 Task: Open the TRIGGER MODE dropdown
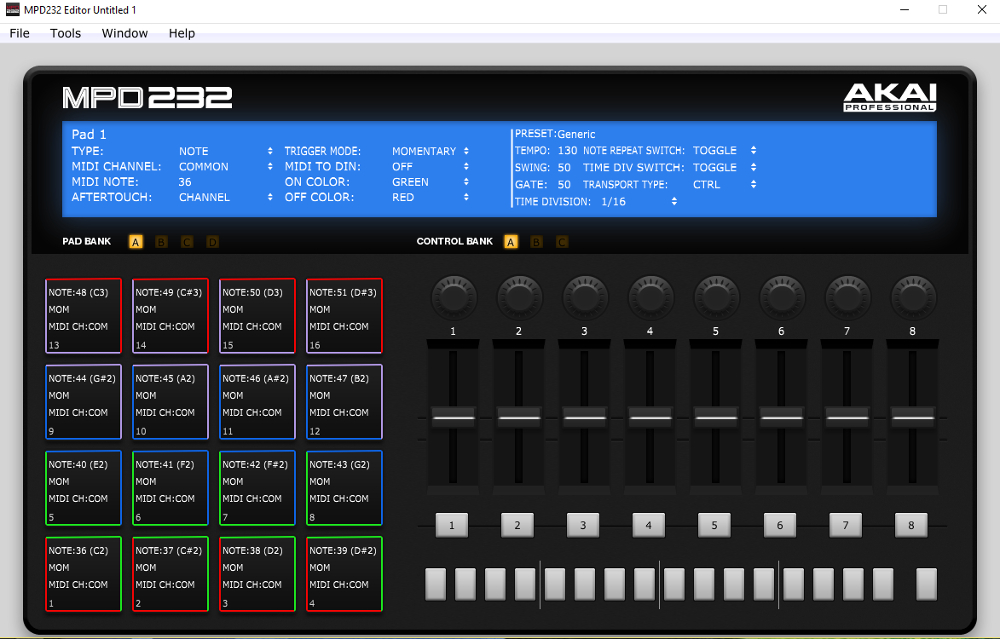point(466,151)
